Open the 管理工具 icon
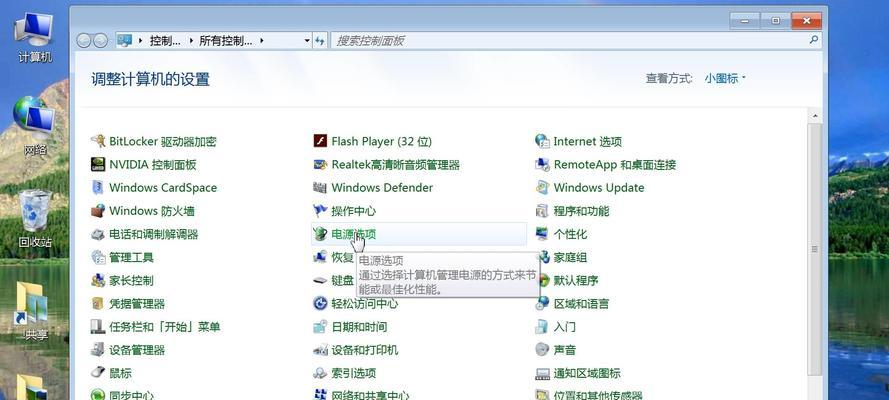This screenshot has height=400, width=889. pos(98,257)
